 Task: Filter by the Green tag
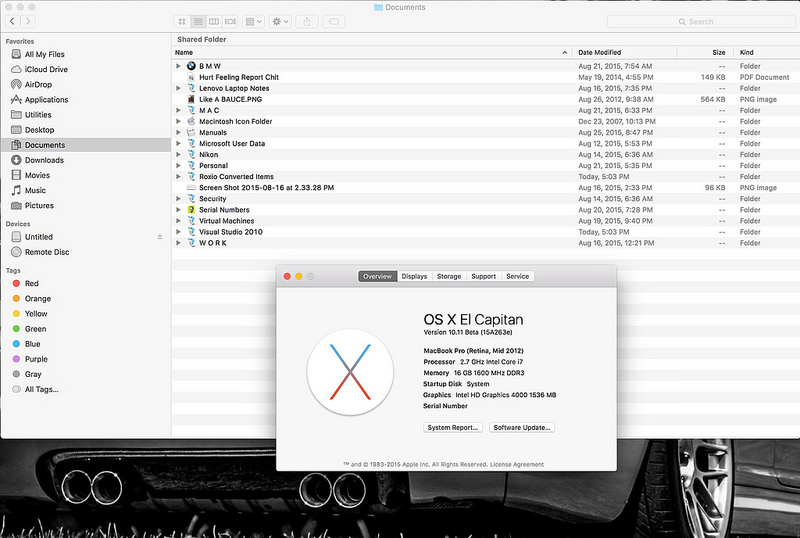35,329
